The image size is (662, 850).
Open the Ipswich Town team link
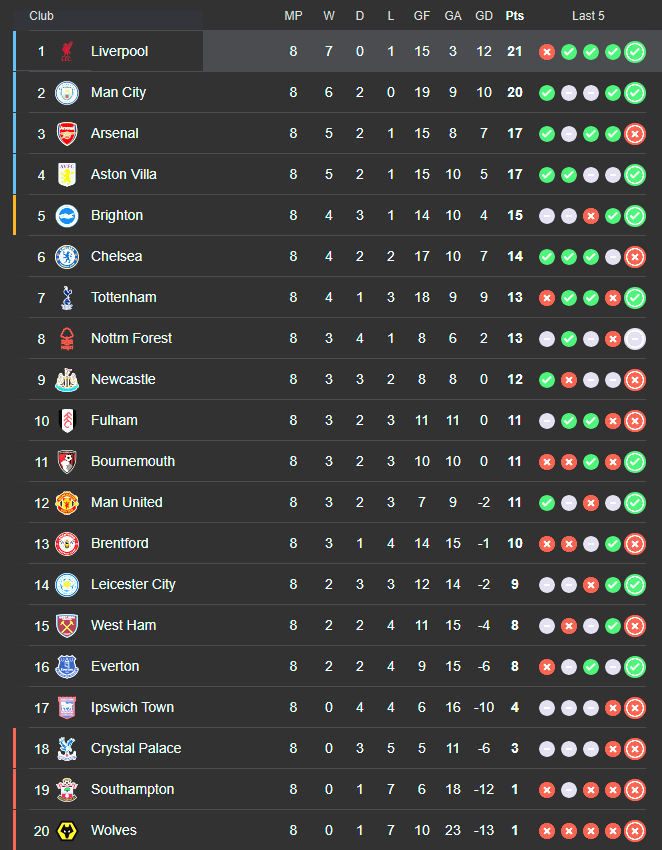[132, 707]
